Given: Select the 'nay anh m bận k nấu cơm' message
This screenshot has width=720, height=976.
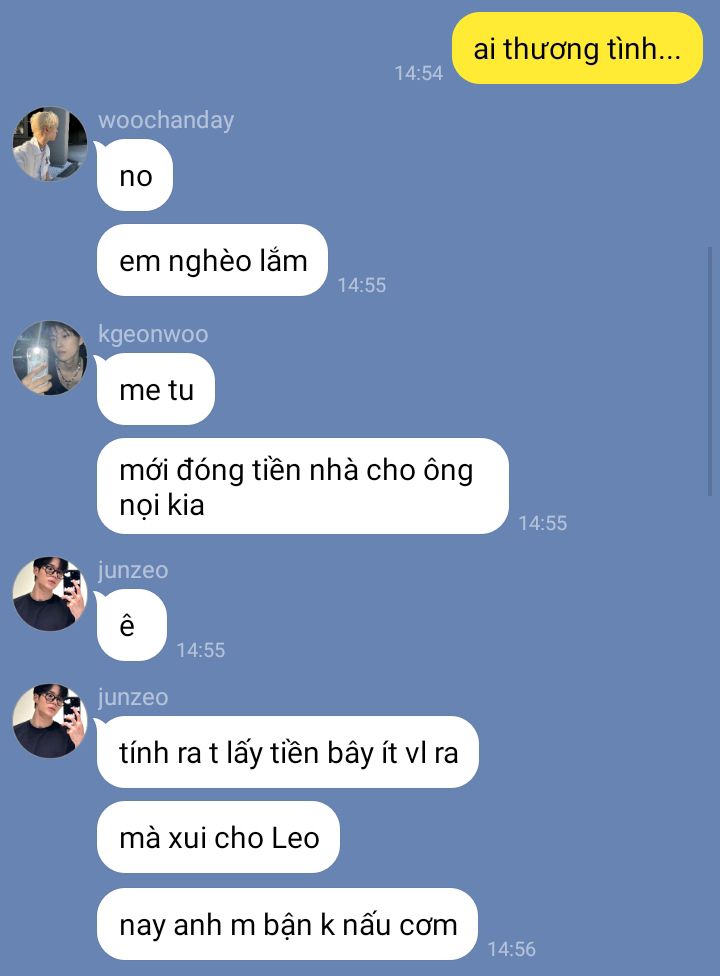Looking at the screenshot, I should 288,924.
